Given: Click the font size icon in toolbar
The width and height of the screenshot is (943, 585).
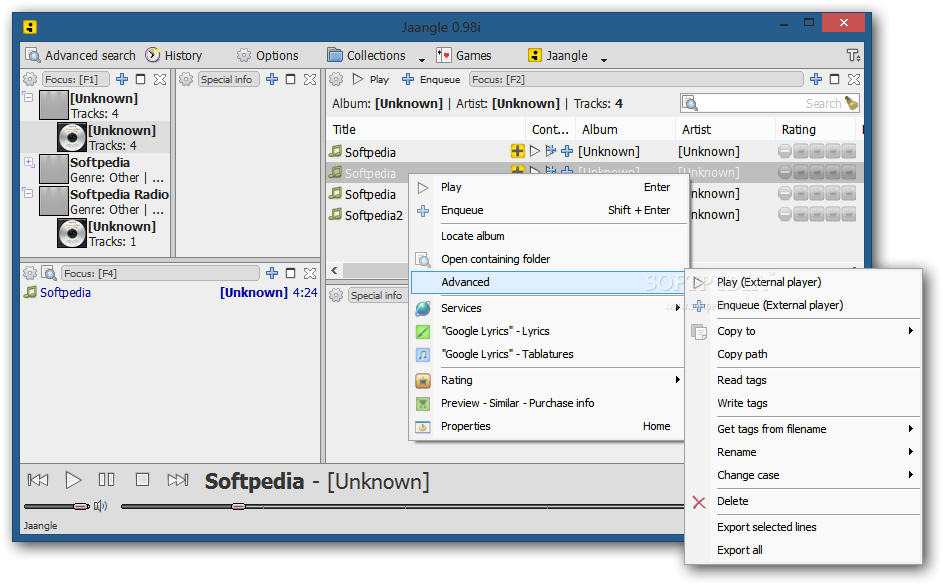Looking at the screenshot, I should [x=853, y=55].
